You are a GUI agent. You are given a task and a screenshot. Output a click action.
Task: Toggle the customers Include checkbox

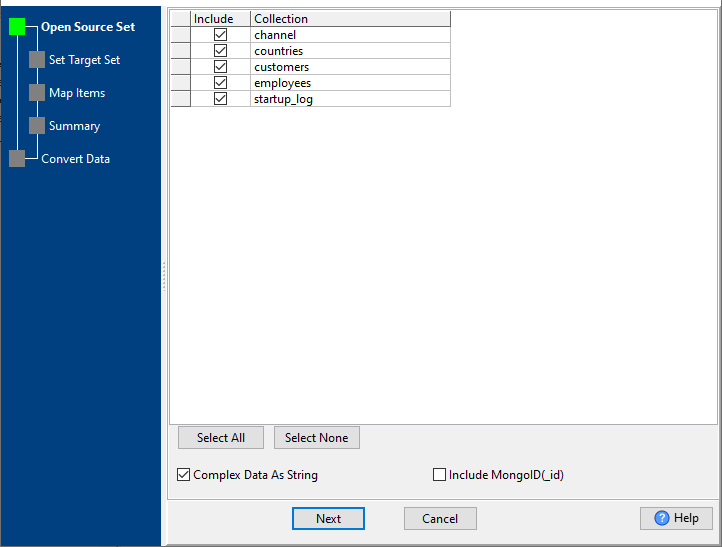(221, 67)
